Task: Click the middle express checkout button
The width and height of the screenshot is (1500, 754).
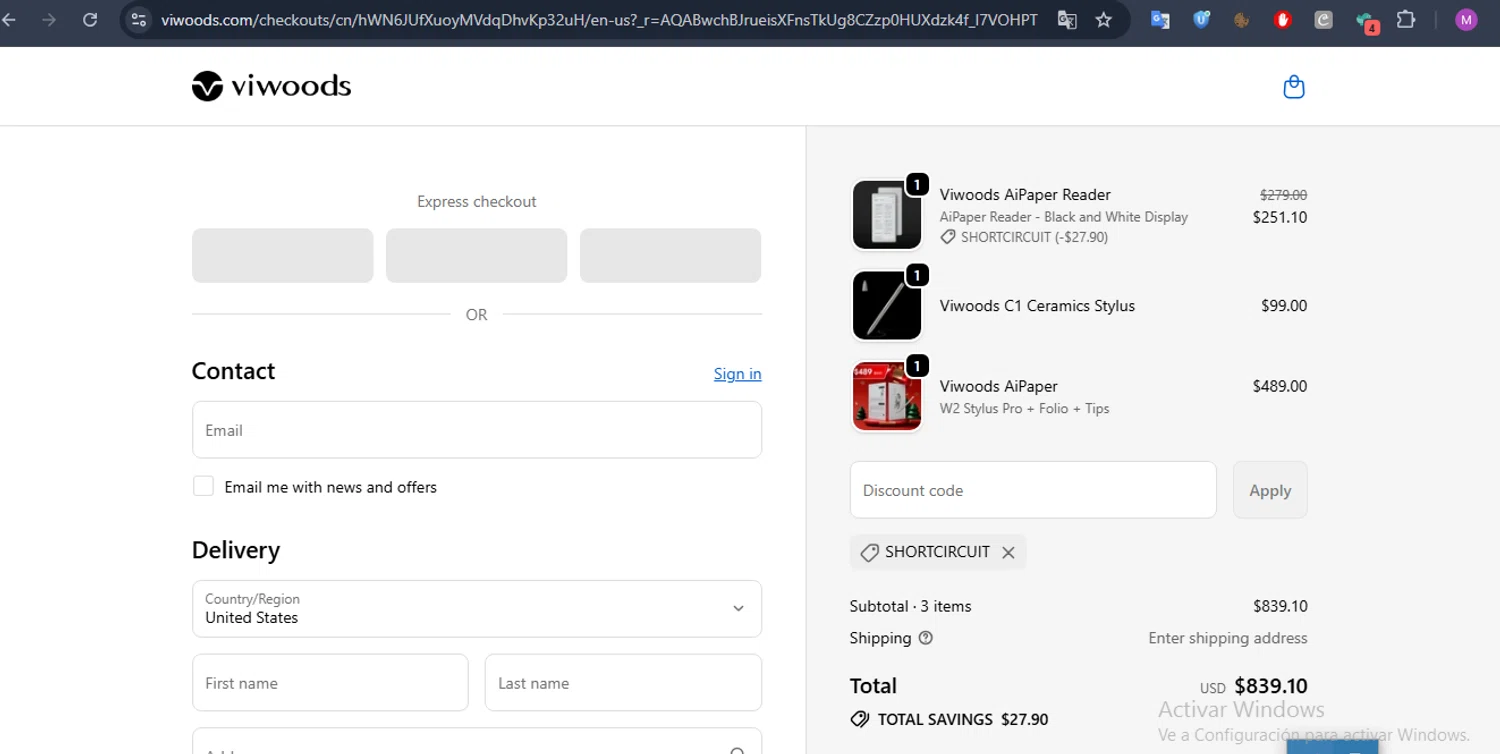Action: [x=476, y=255]
